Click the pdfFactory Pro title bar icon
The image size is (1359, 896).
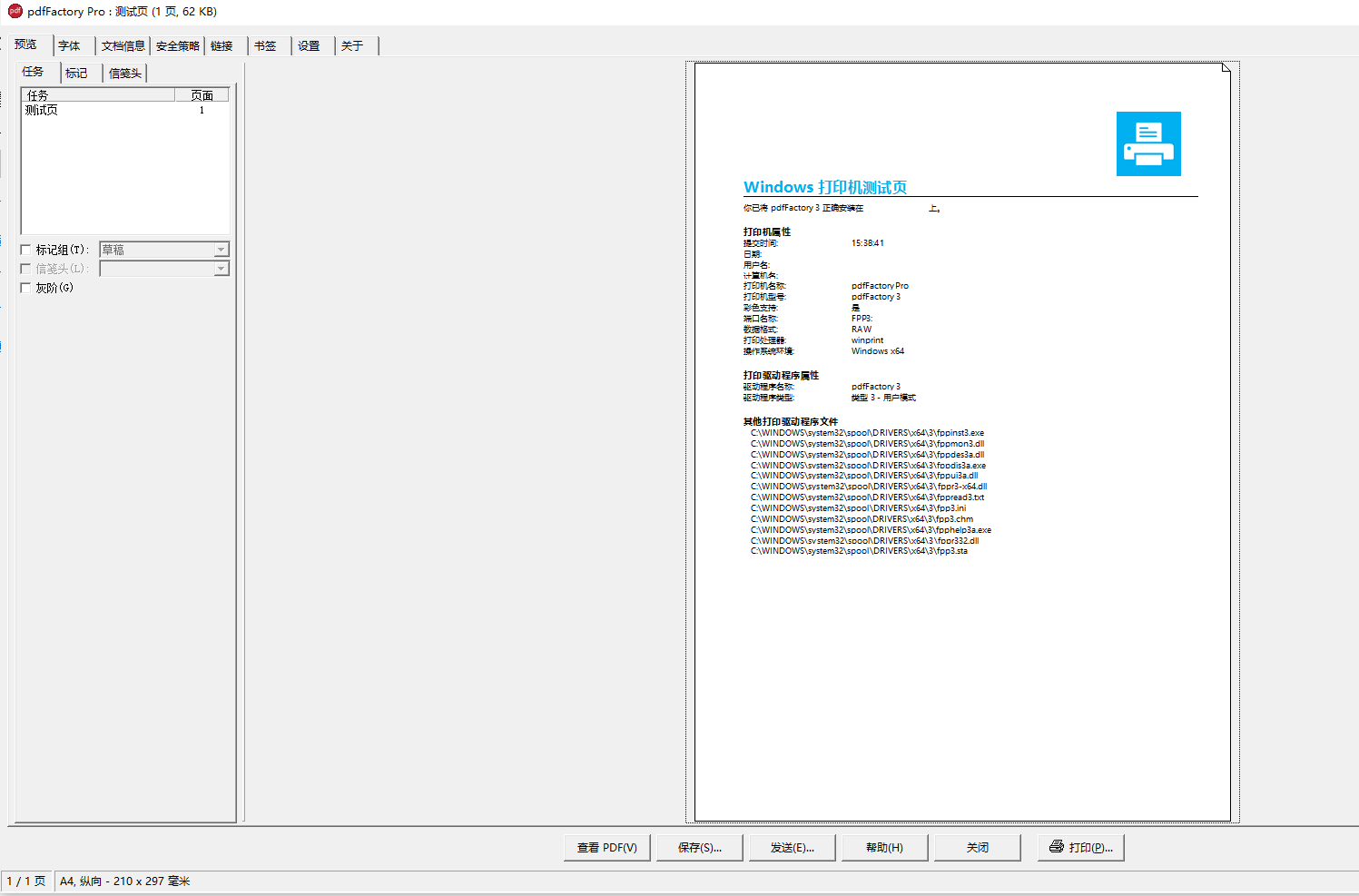15,11
